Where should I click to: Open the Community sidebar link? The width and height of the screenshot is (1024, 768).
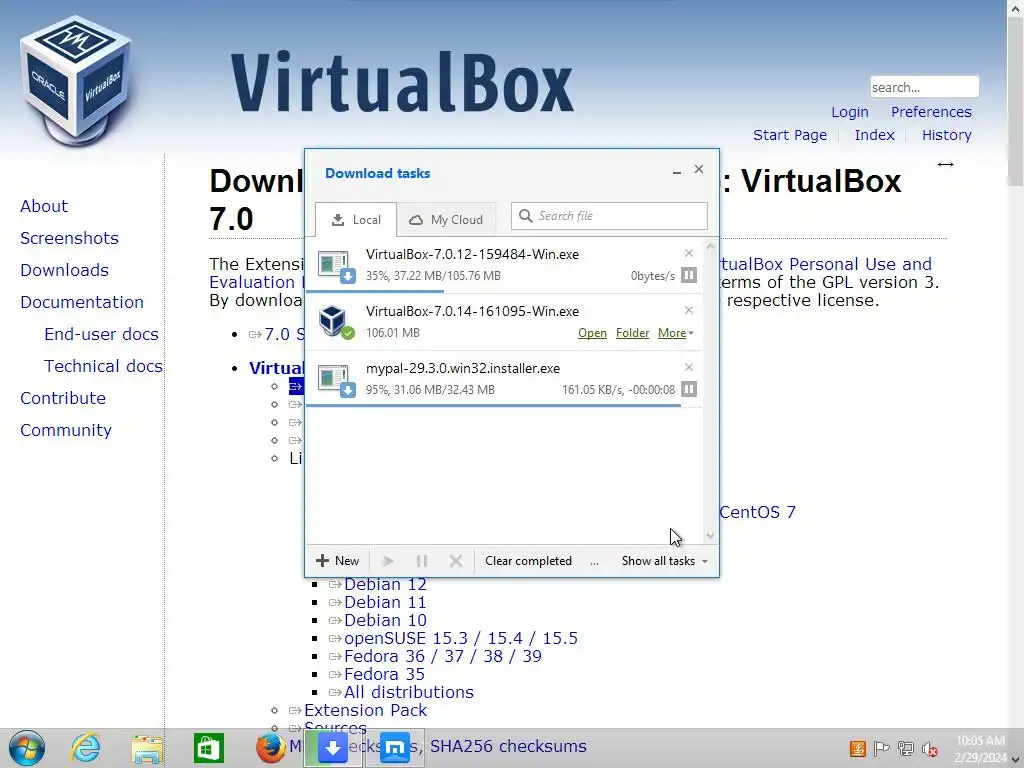[x=65, y=430]
